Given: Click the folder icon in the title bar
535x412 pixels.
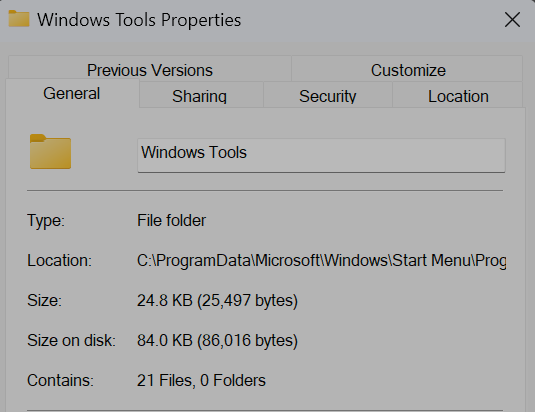Looking at the screenshot, I should coord(19,18).
